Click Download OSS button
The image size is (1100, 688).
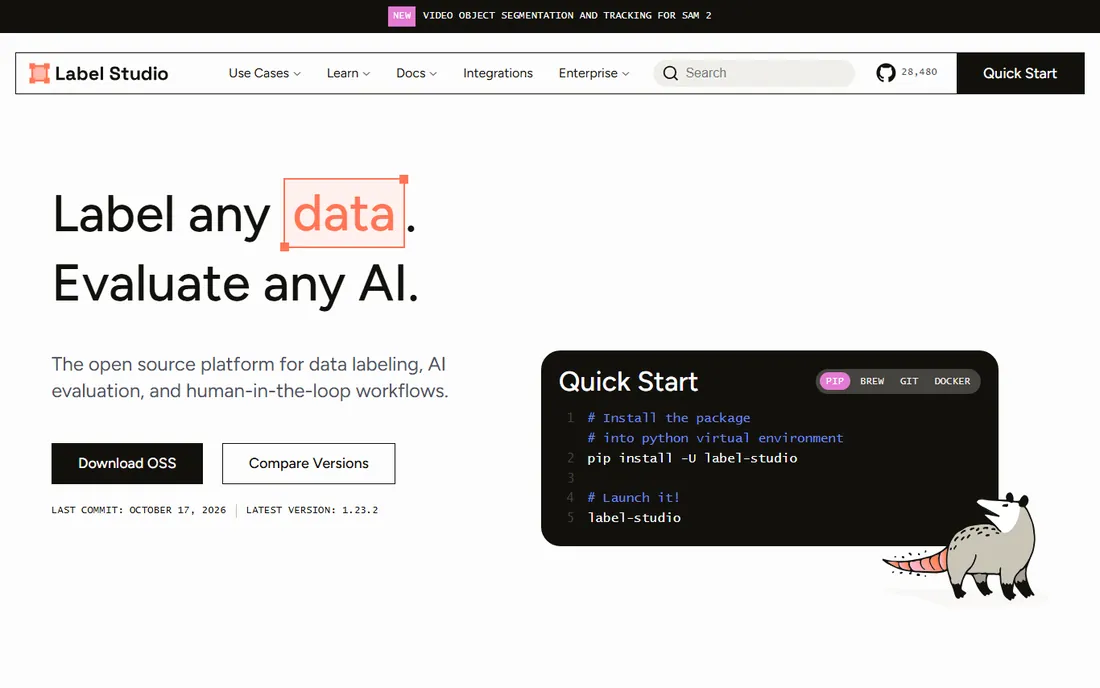(127, 463)
